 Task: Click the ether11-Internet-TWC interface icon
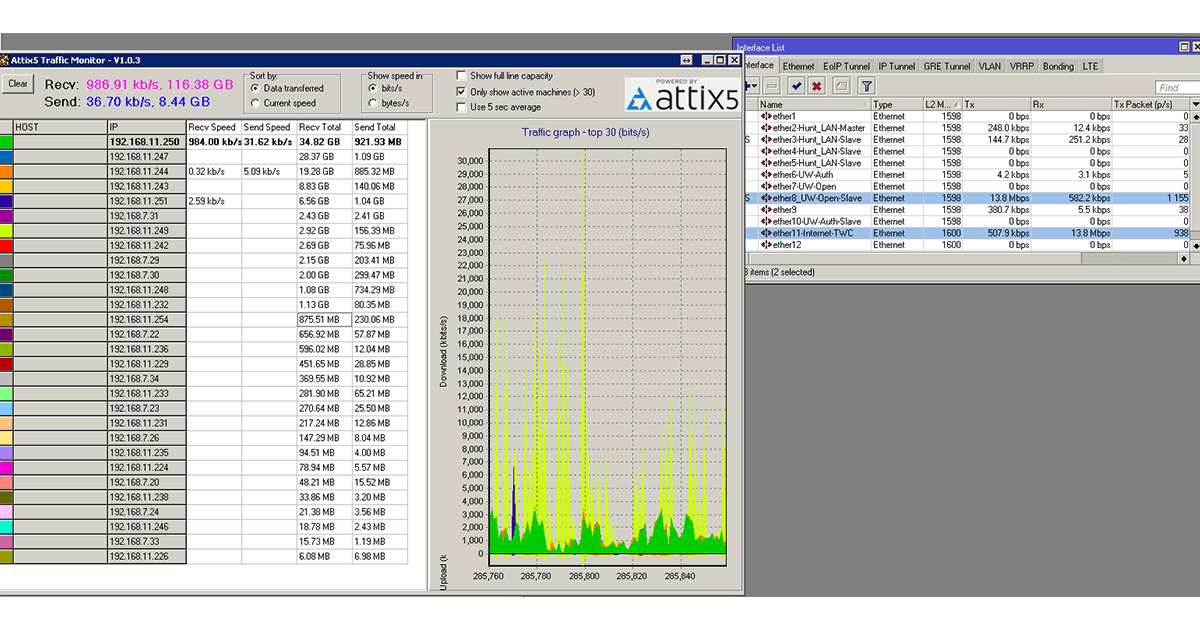point(766,233)
